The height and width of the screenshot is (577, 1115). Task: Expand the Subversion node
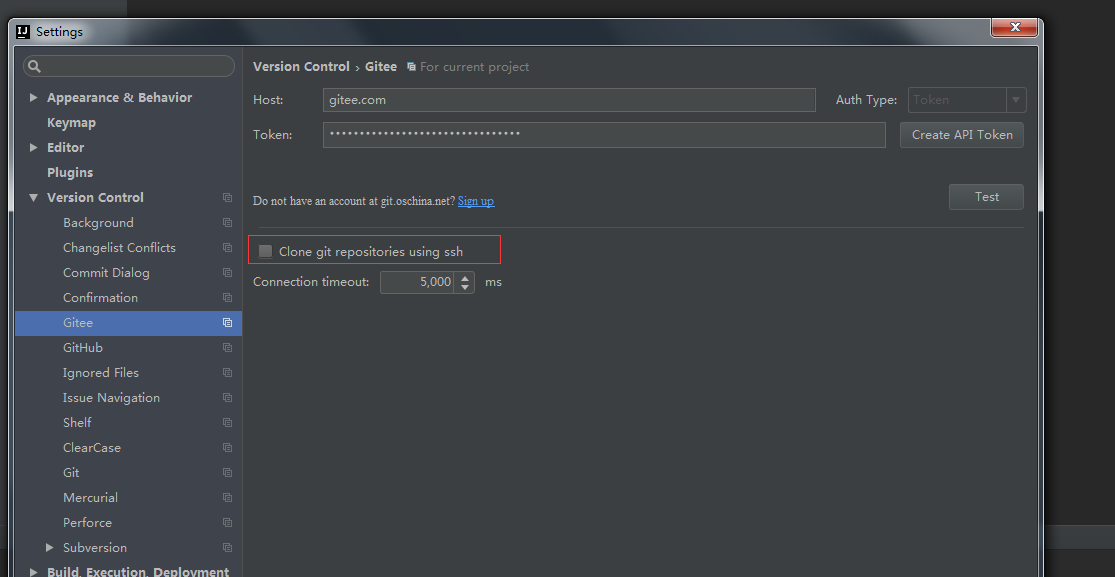49,548
